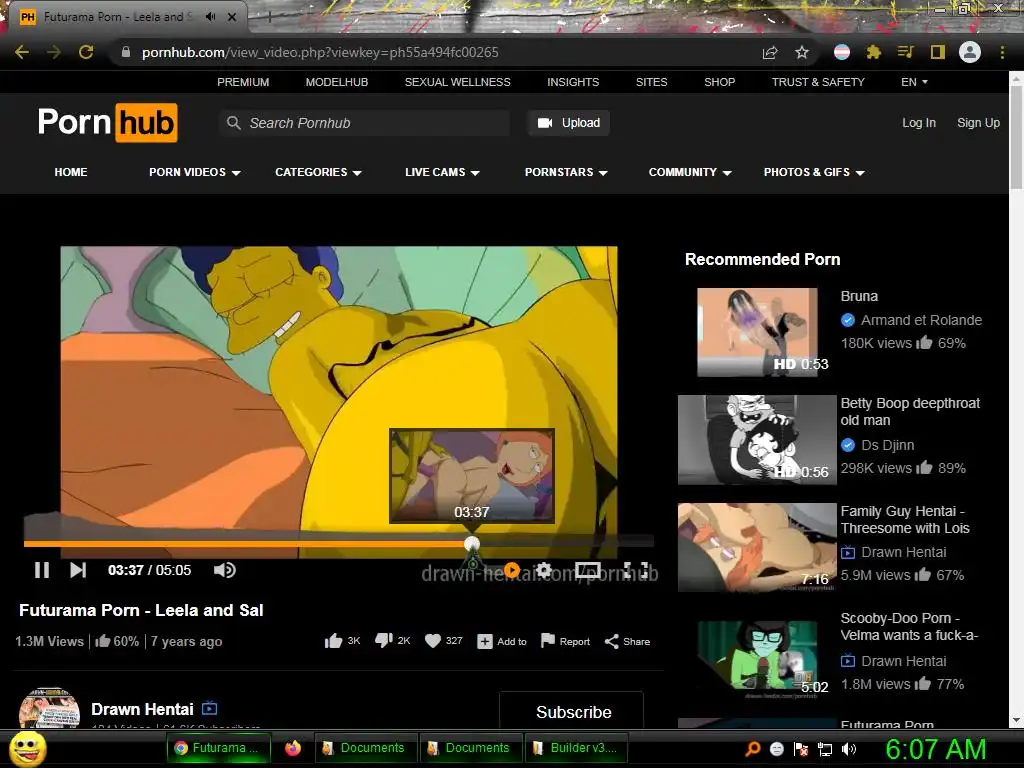The image size is (1024, 768).
Task: Subscribe to the Drawn Hentai channel
Action: (571, 711)
